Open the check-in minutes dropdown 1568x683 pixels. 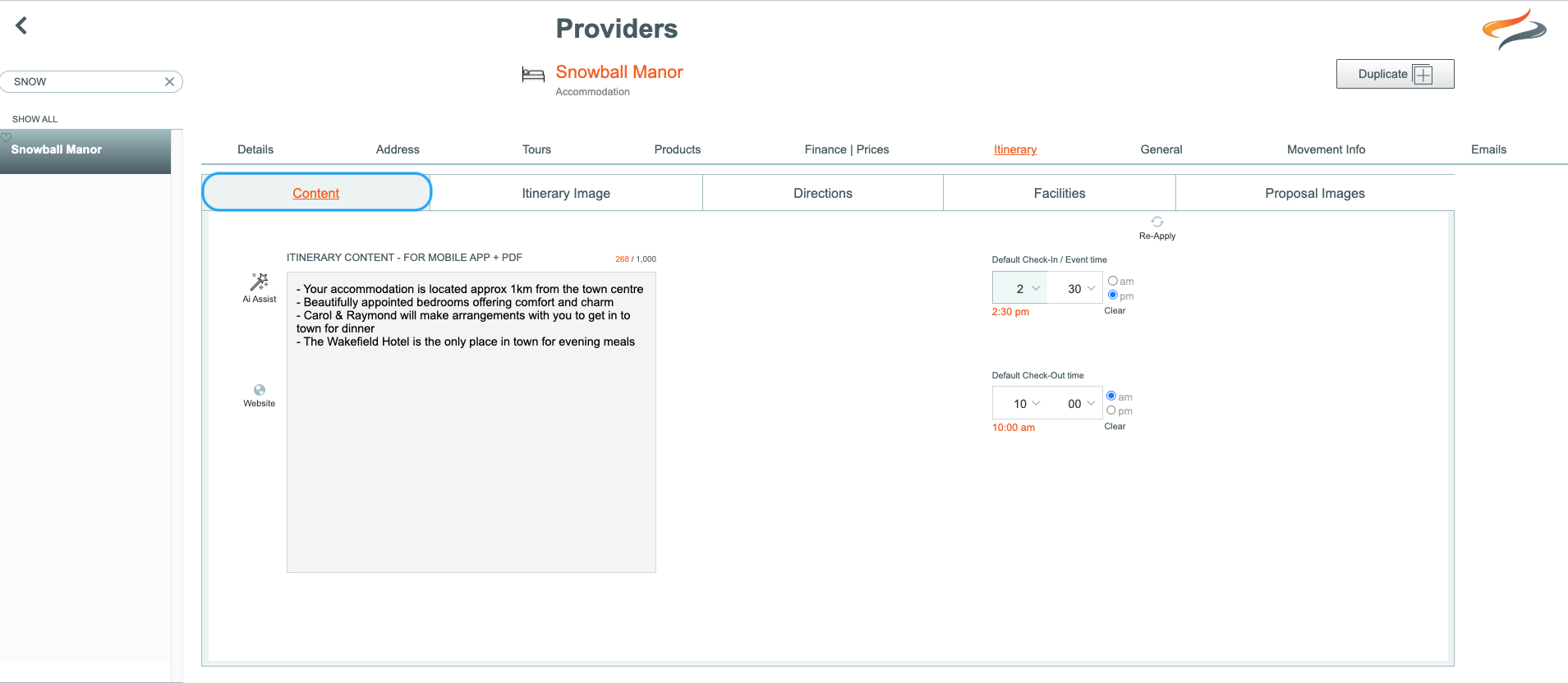pos(1075,288)
